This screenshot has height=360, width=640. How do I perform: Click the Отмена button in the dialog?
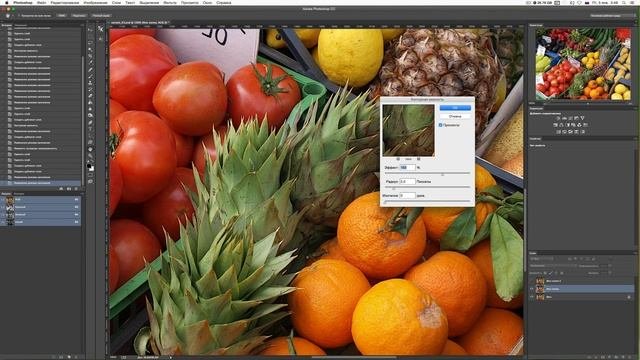[x=455, y=116]
